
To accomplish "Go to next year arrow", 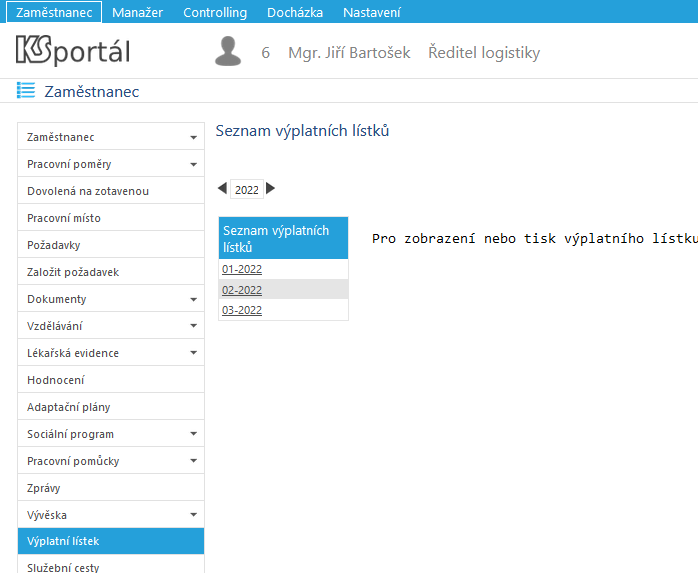I will [x=270, y=188].
